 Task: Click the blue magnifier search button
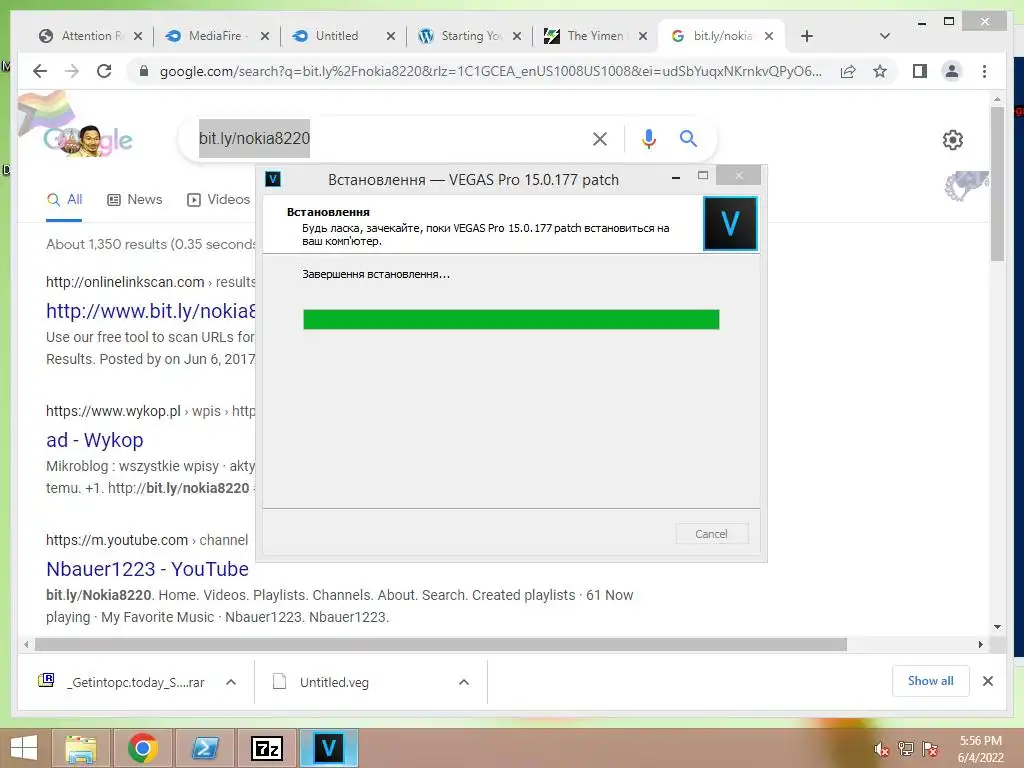tap(688, 138)
